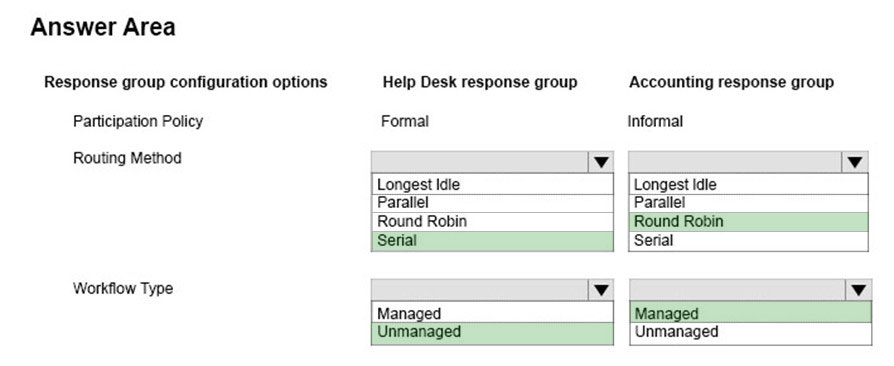Pick Round Robin for Accounting routing
The image size is (894, 366).
(749, 222)
